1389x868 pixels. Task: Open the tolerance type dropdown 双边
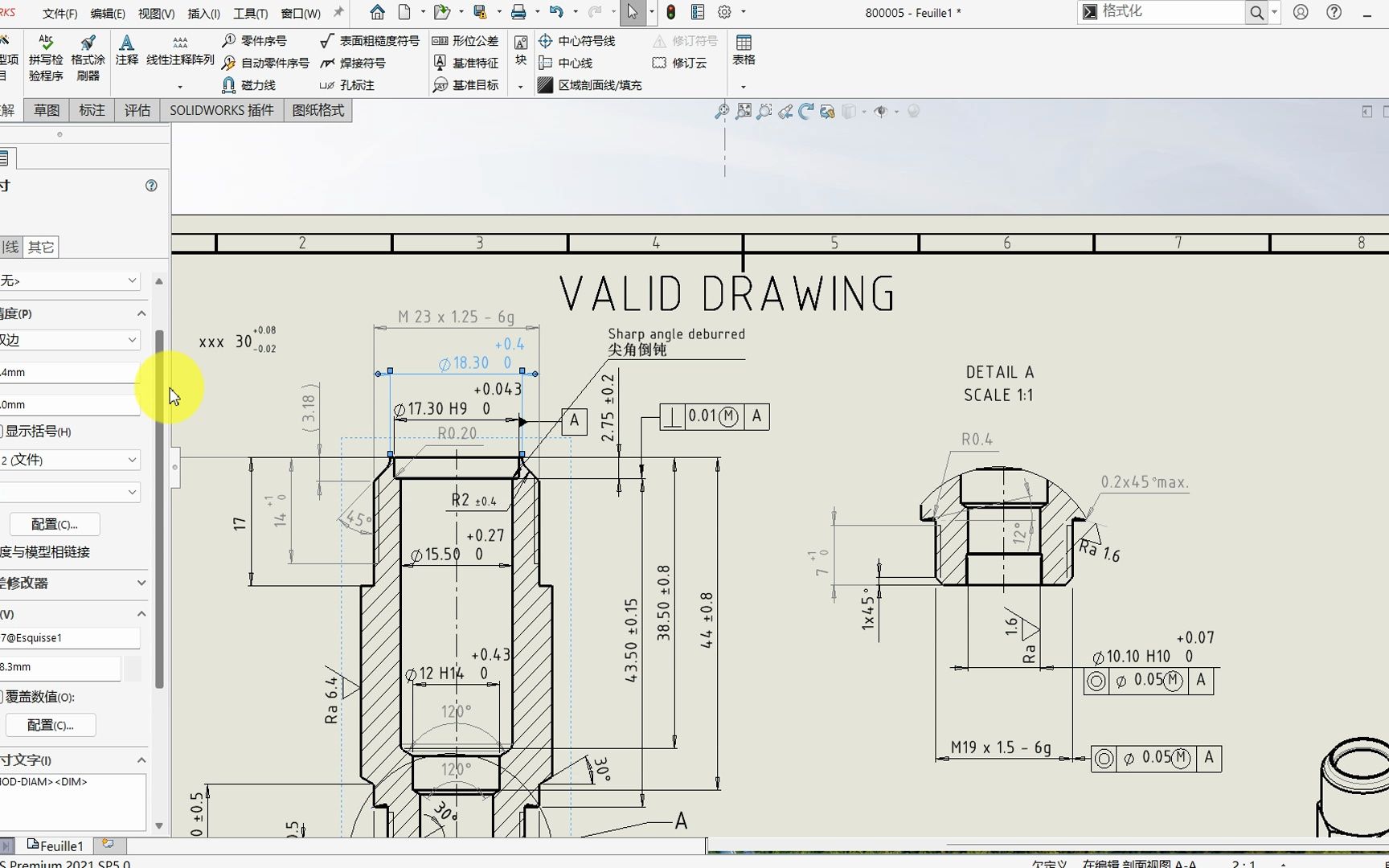tap(70, 340)
